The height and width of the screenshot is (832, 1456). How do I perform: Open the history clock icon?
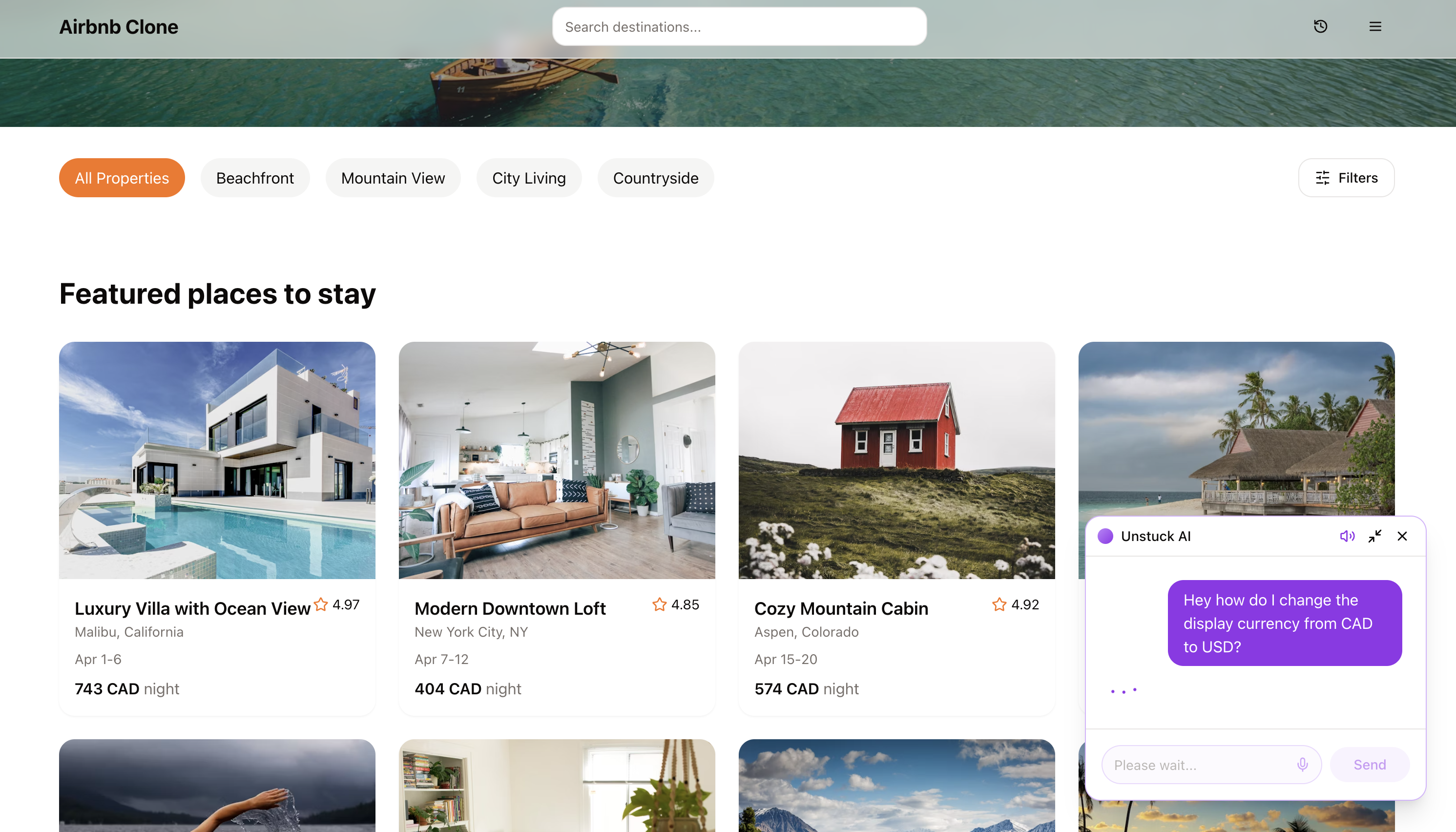click(x=1320, y=26)
